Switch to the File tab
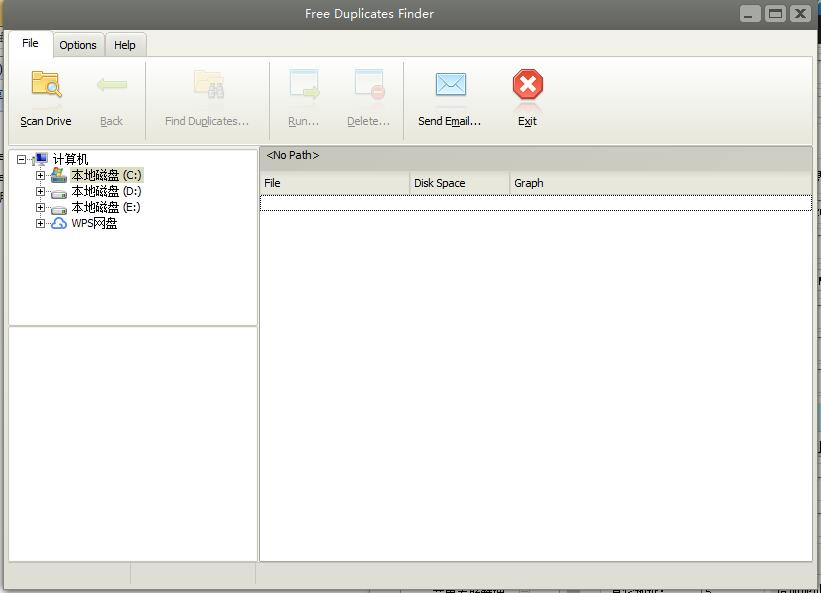 (31, 43)
